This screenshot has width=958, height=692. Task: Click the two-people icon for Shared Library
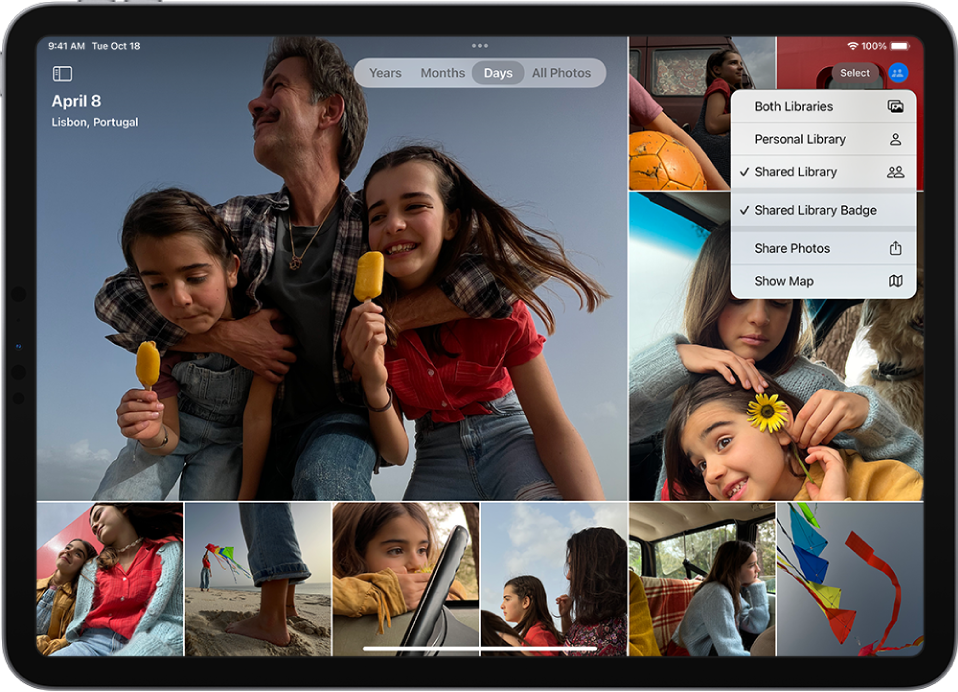tap(895, 172)
